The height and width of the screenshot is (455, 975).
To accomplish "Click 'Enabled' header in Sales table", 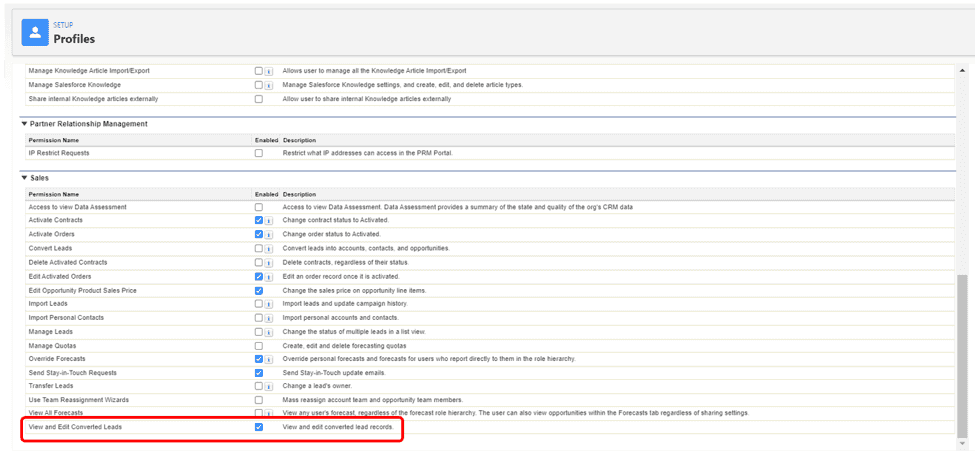I will pos(266,195).
